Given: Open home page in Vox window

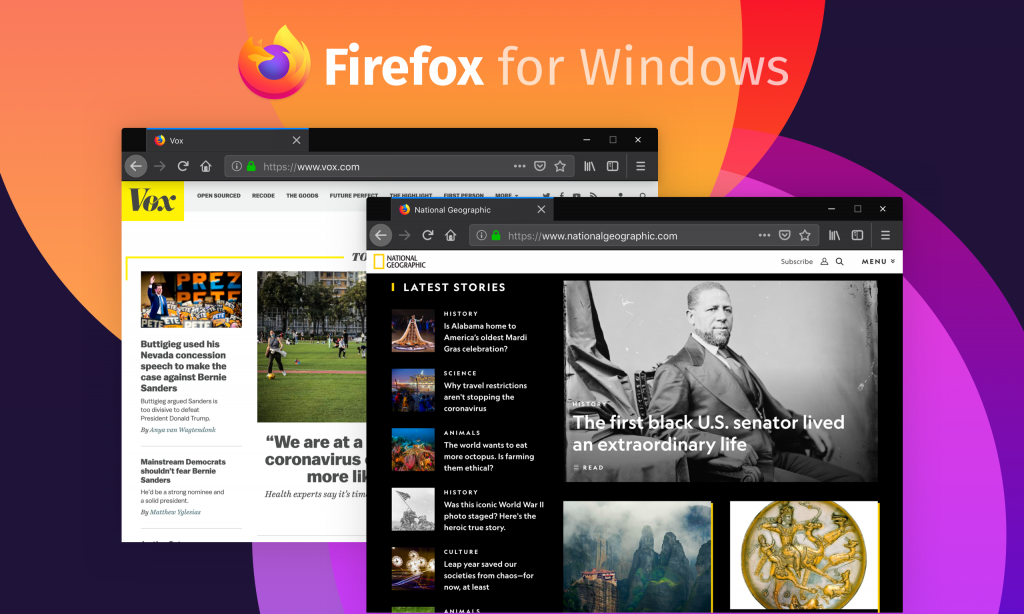Looking at the screenshot, I should pyautogui.click(x=206, y=166).
